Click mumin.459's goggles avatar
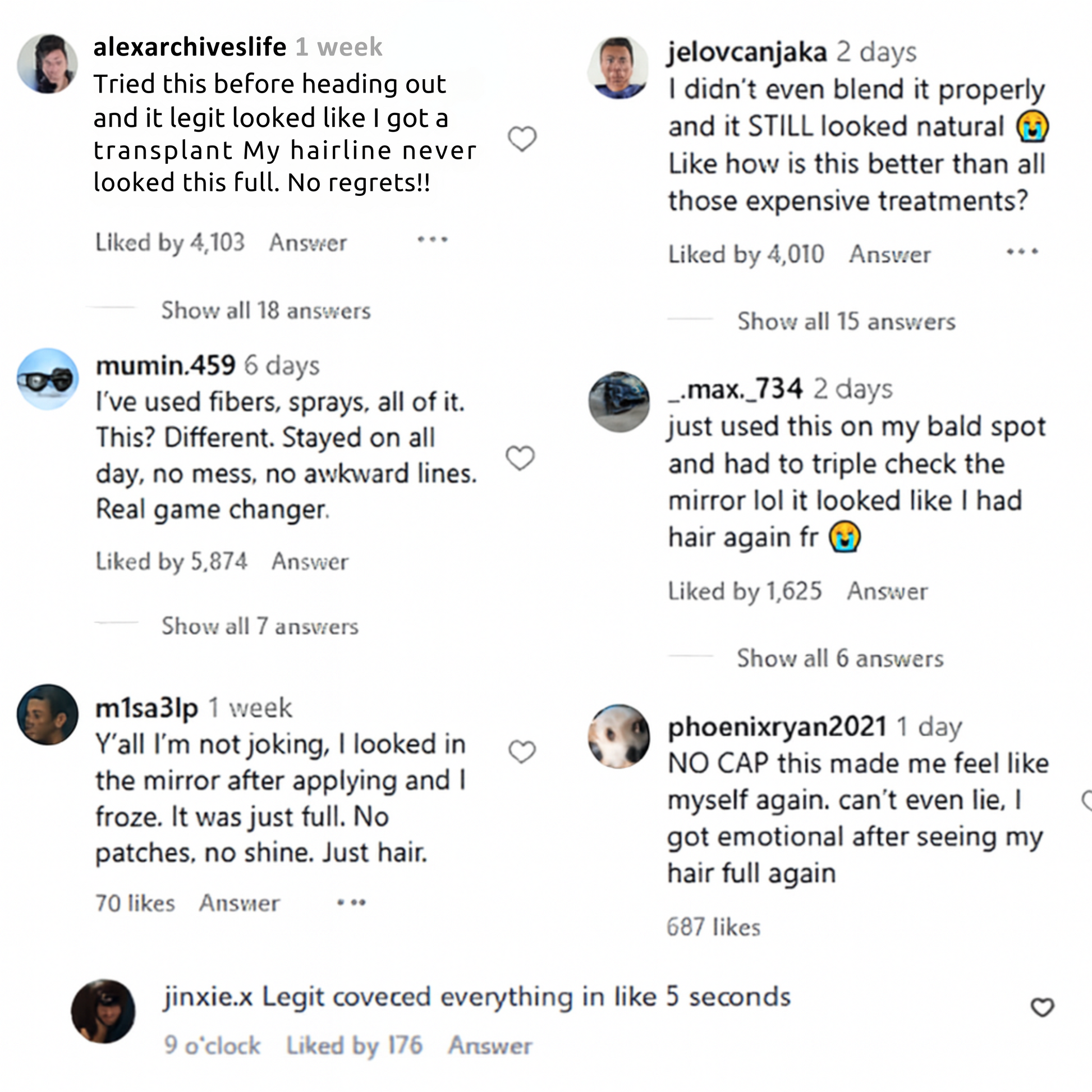Image resolution: width=1092 pixels, height=1092 pixels. pyautogui.click(x=48, y=379)
